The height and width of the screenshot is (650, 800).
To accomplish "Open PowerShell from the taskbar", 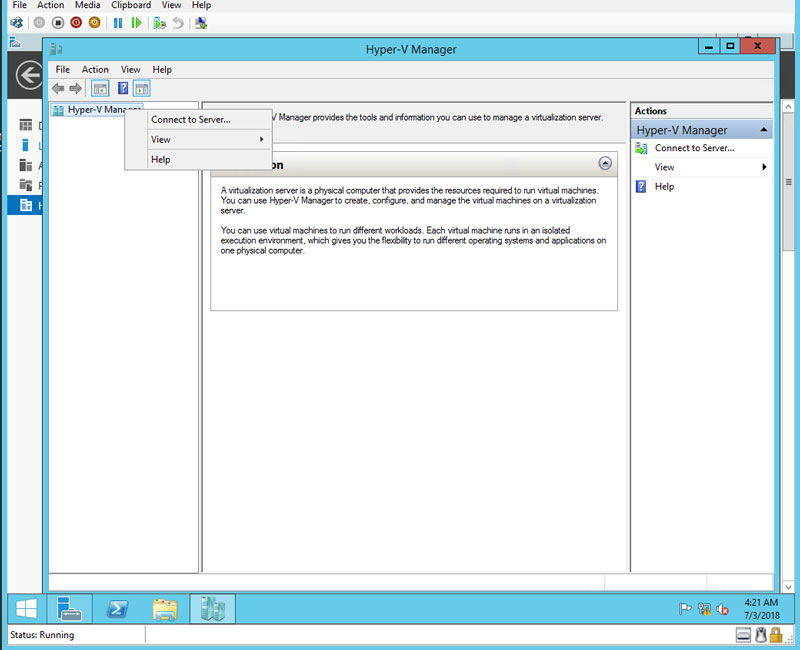I will [117, 608].
